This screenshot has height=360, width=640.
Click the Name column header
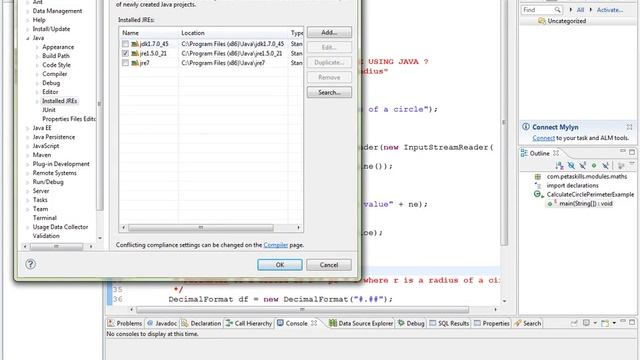pos(149,33)
